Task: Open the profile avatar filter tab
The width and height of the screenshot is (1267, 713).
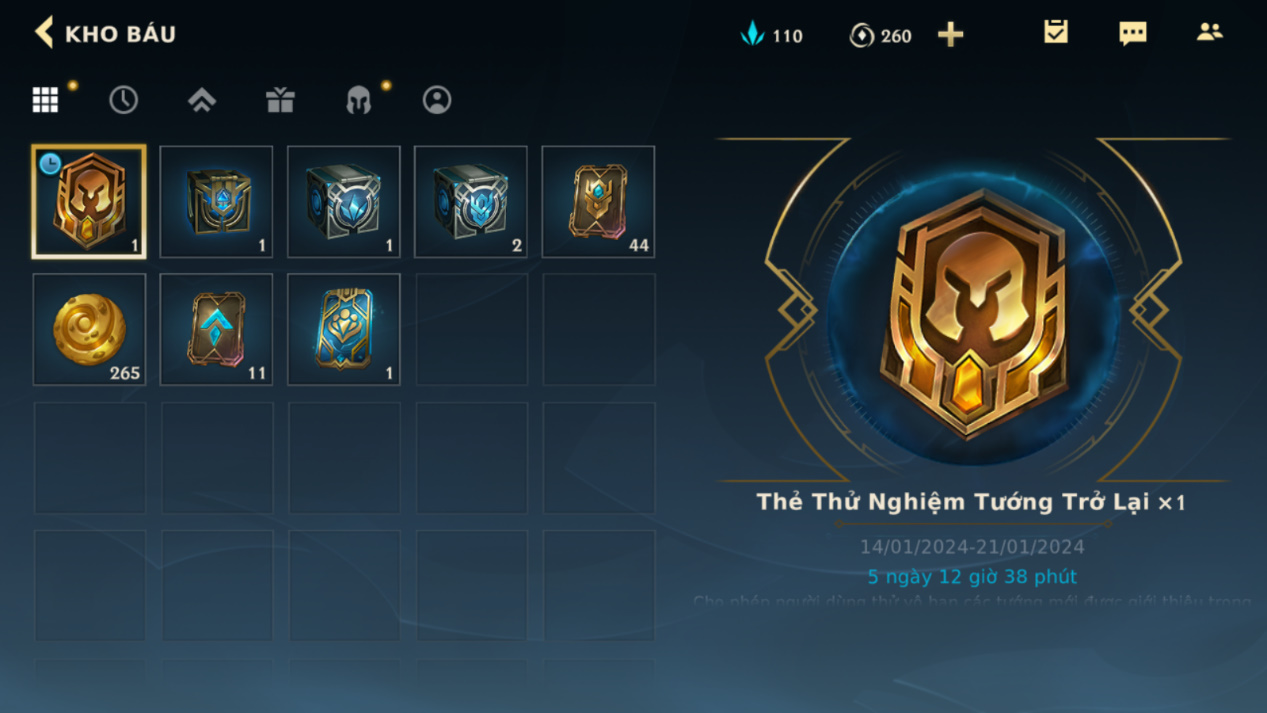Action: (437, 99)
